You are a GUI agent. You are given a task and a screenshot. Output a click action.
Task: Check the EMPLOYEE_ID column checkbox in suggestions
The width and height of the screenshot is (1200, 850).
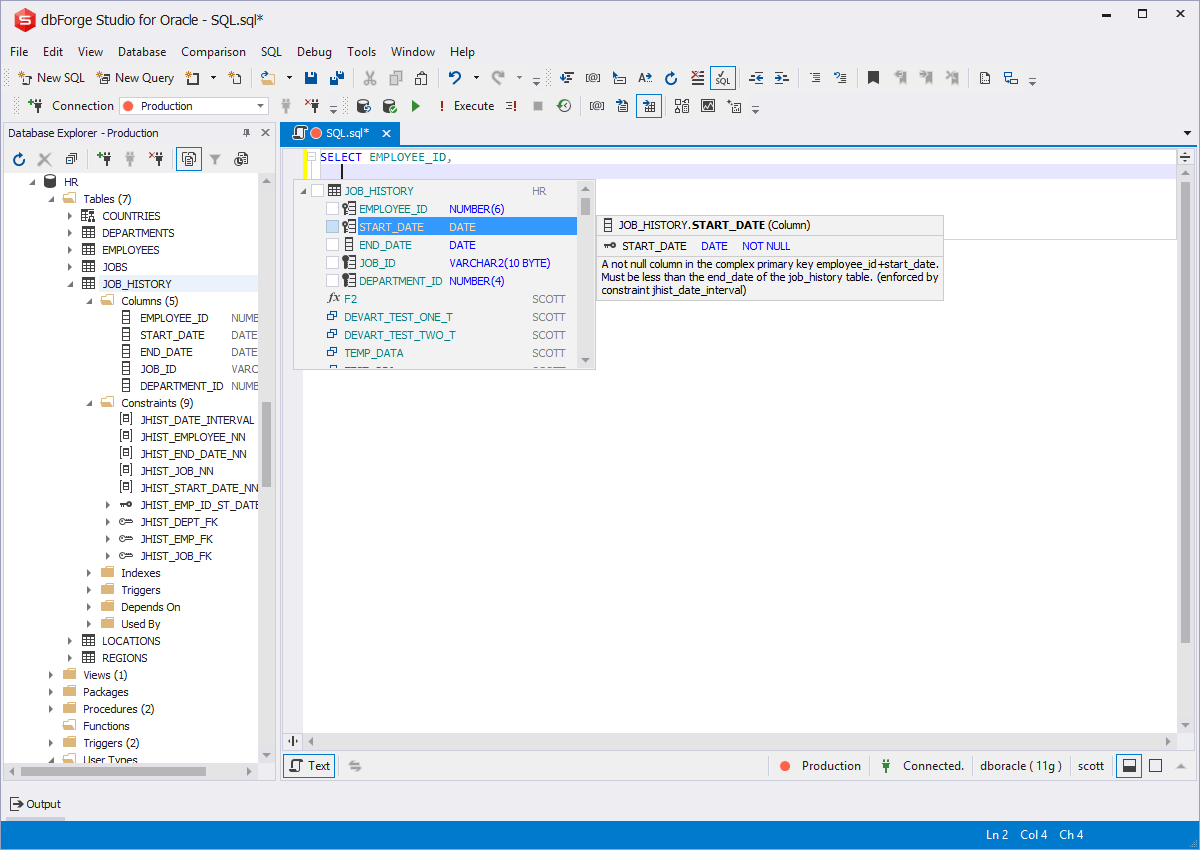coord(333,209)
